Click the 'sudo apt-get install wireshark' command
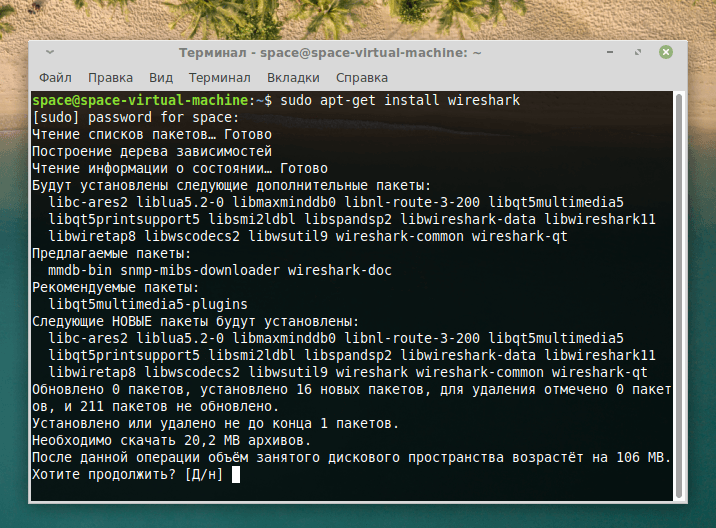 400,100
